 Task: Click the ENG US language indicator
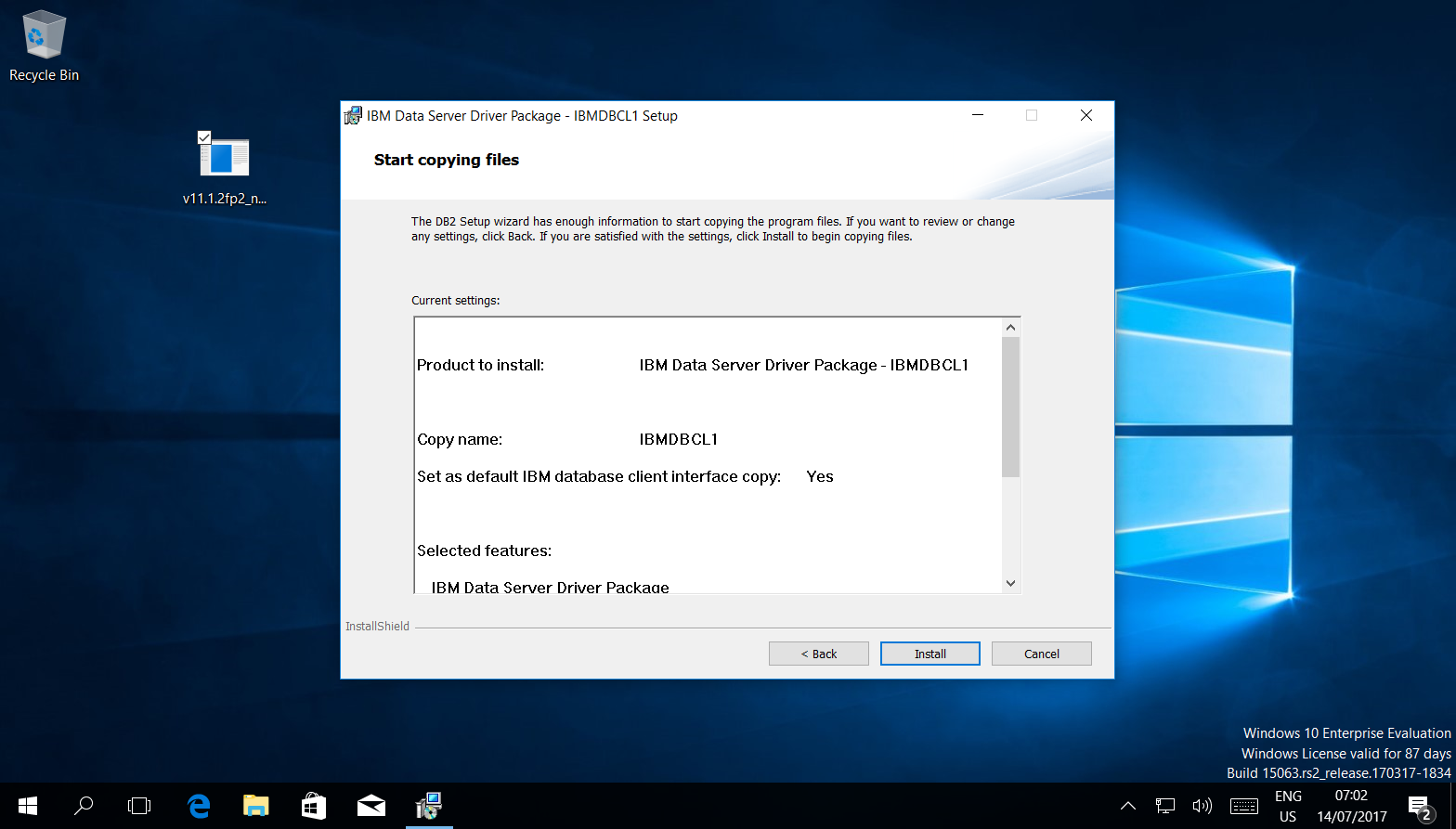point(1288,806)
